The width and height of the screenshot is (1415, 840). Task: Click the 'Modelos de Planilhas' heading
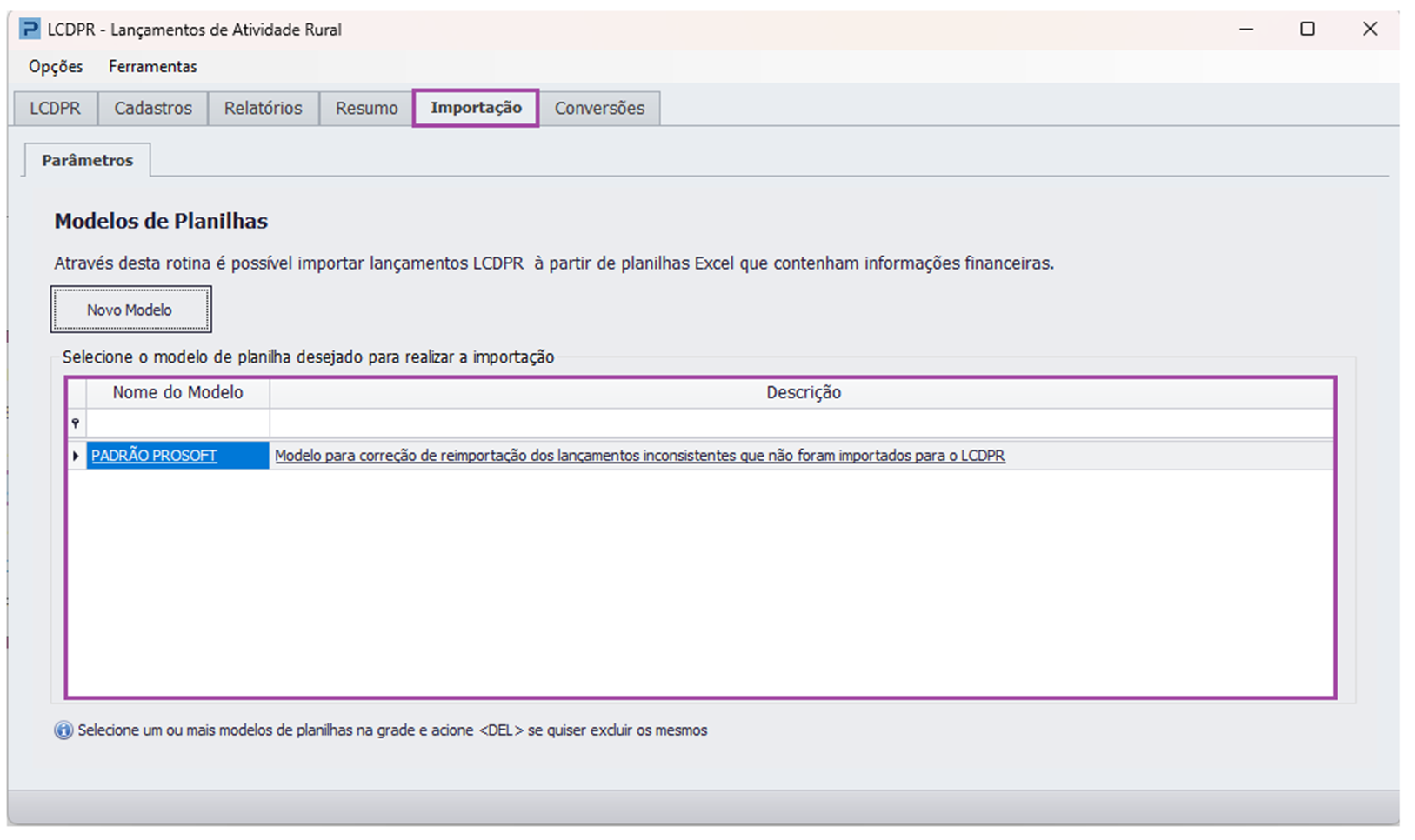click(161, 221)
